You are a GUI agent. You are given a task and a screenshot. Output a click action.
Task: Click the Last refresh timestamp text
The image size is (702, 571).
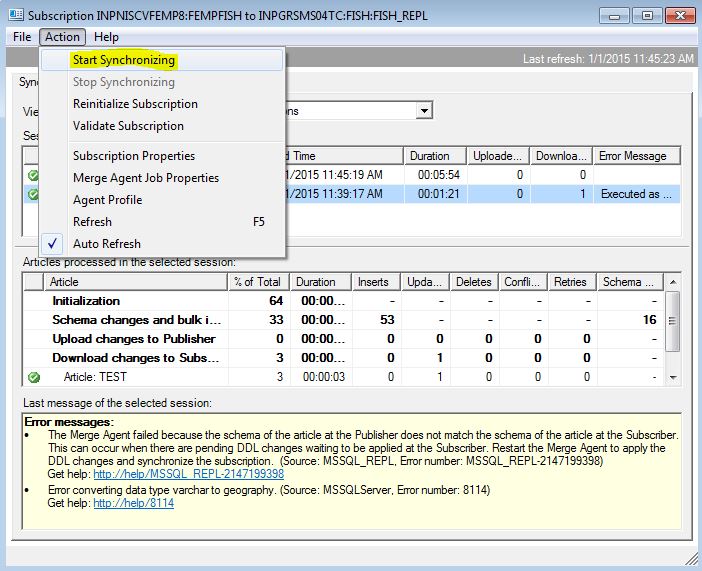point(608,59)
